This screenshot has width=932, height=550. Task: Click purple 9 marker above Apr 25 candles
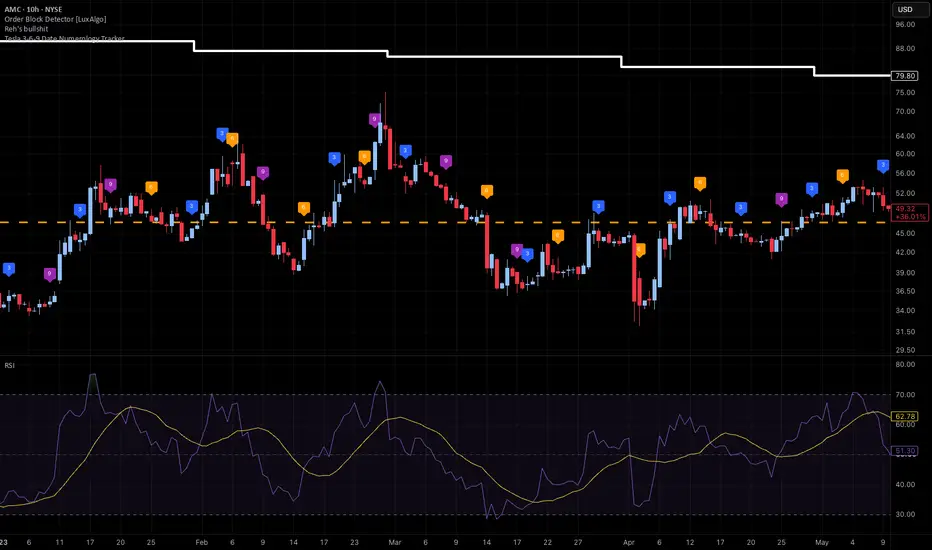coord(782,200)
